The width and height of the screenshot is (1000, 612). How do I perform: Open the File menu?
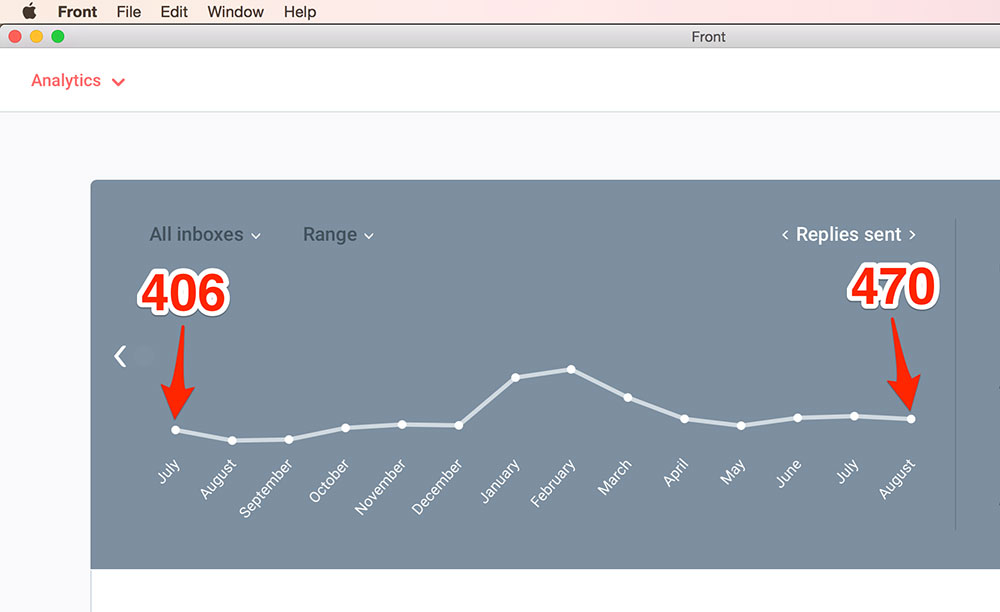tap(129, 11)
